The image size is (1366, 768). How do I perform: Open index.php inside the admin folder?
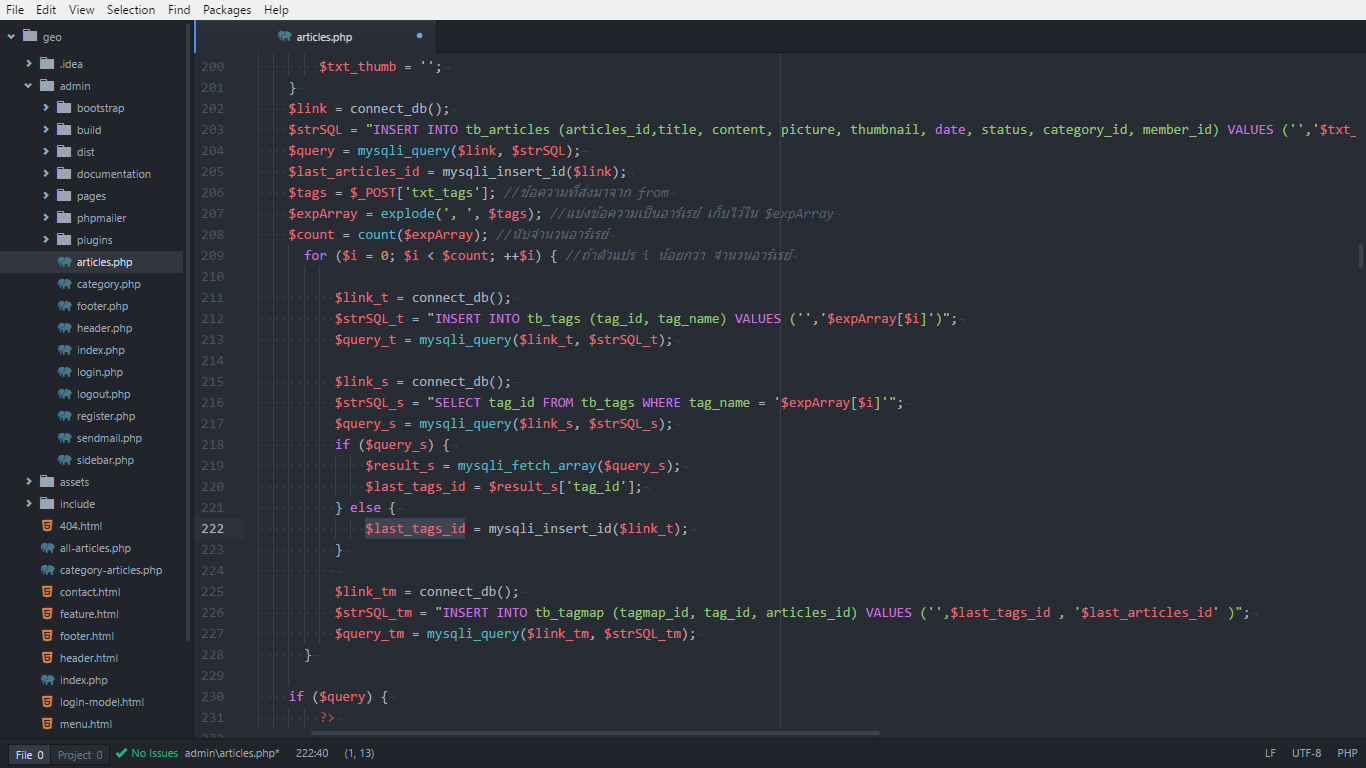(x=100, y=350)
